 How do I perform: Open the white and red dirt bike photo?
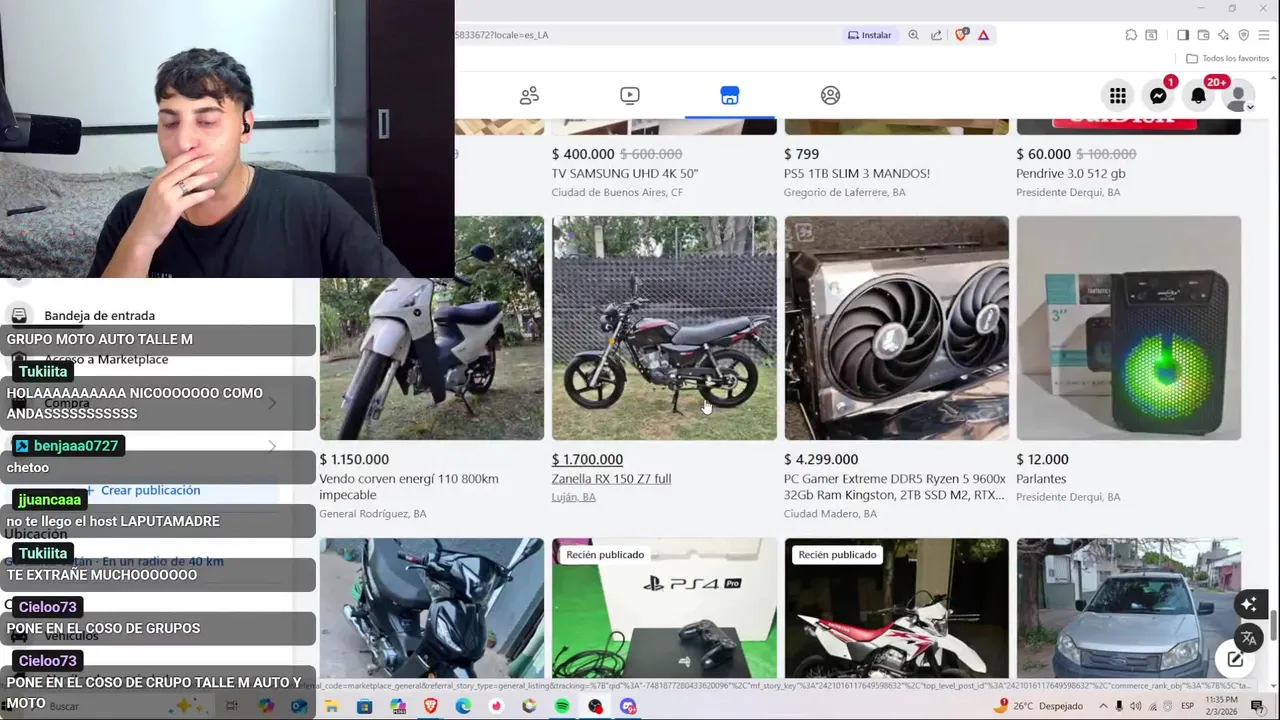(x=897, y=609)
